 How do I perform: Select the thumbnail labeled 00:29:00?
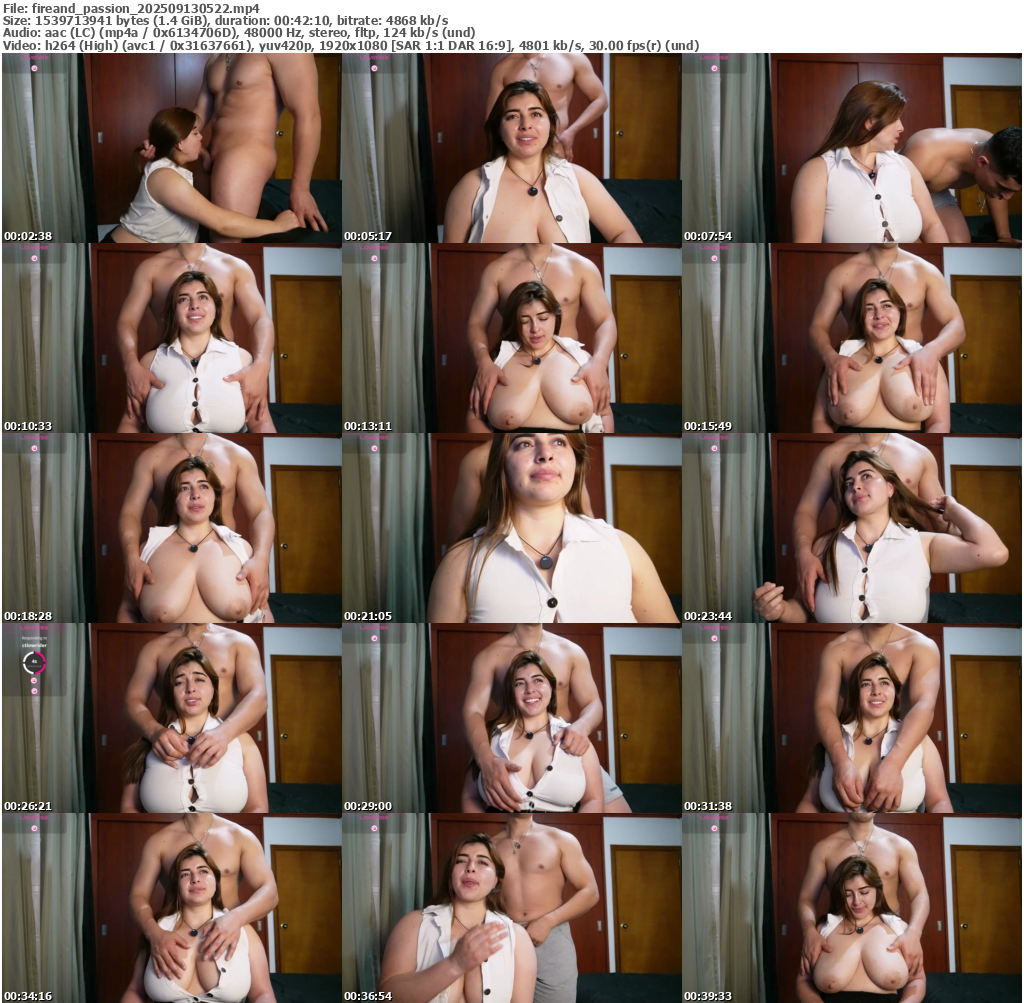pyautogui.click(x=511, y=718)
